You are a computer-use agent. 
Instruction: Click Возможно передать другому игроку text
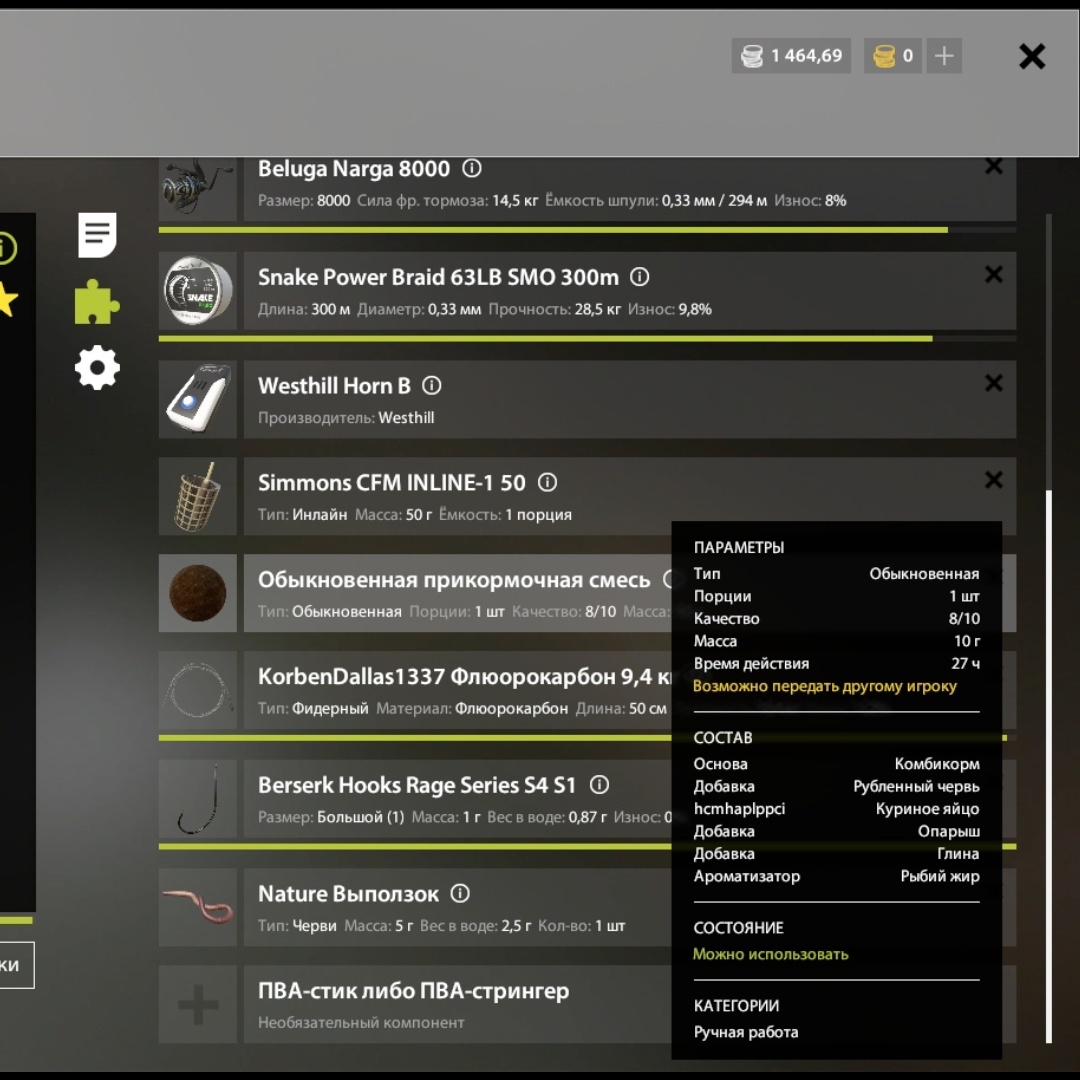pos(825,686)
